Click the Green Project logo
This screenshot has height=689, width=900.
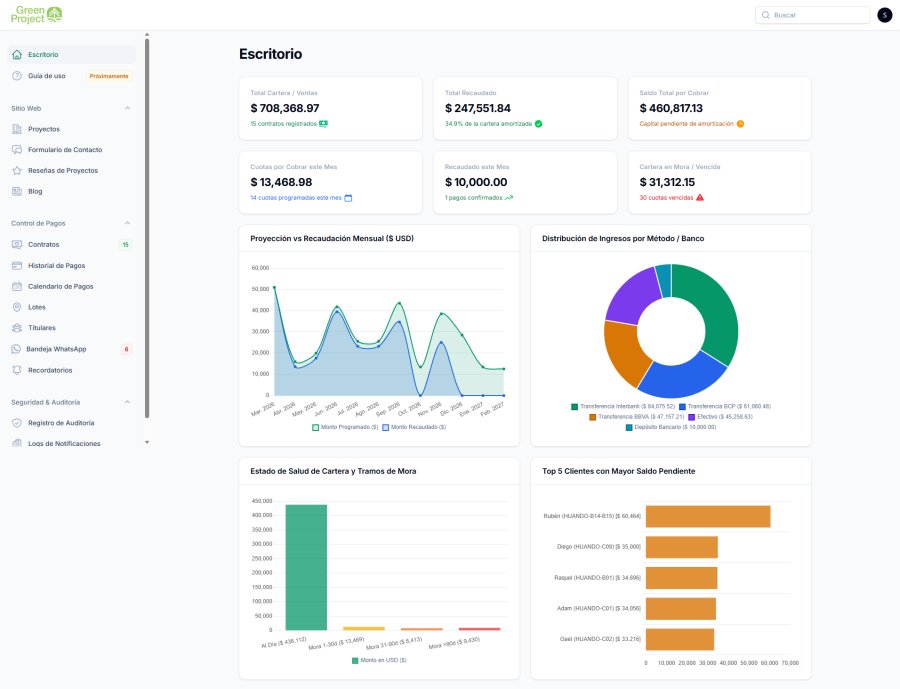pos(36,15)
